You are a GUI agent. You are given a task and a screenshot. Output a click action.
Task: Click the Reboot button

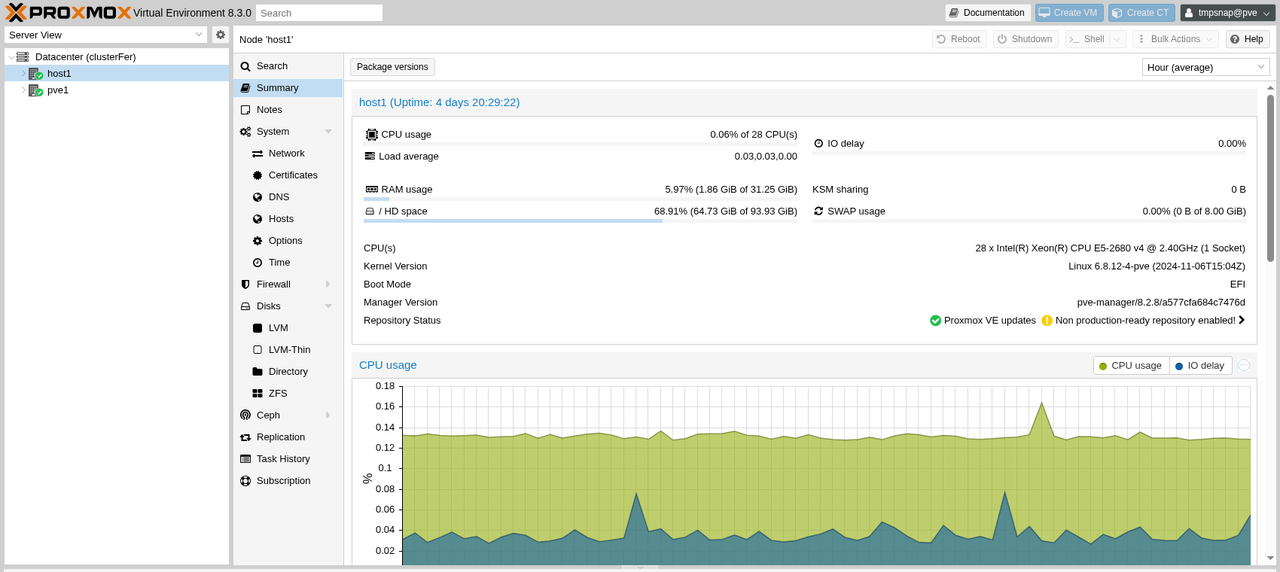point(959,39)
